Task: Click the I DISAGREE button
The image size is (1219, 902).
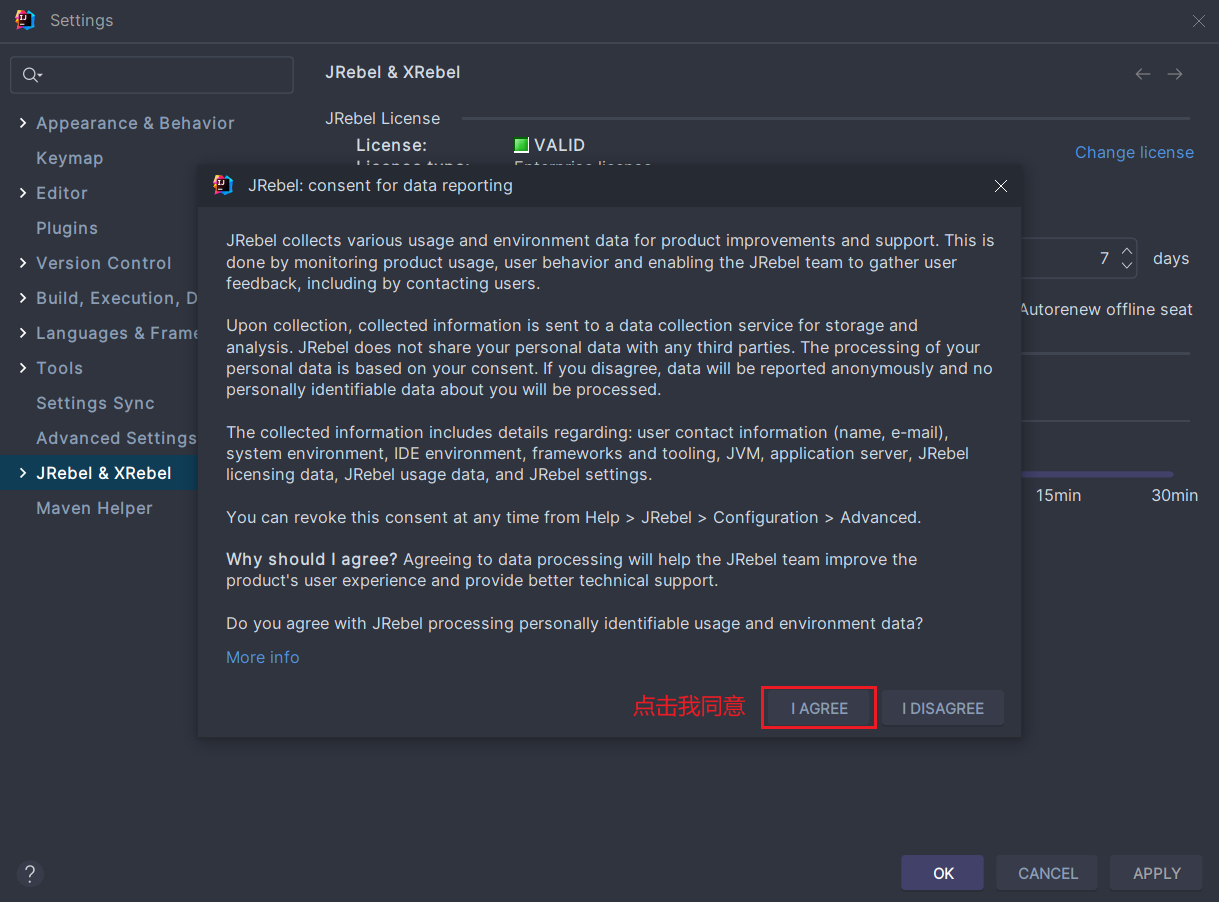Action: coord(942,708)
